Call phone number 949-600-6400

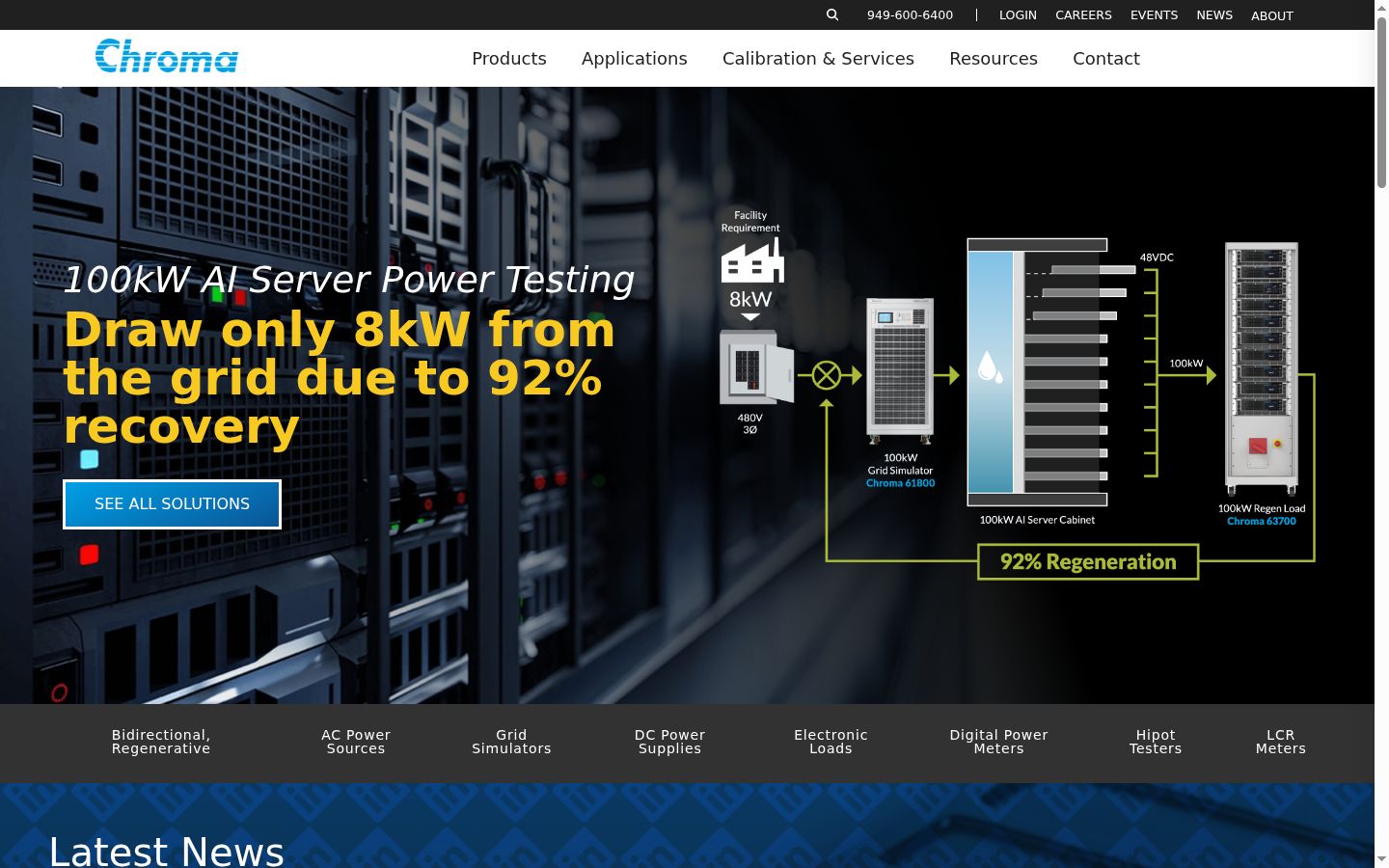point(910,15)
